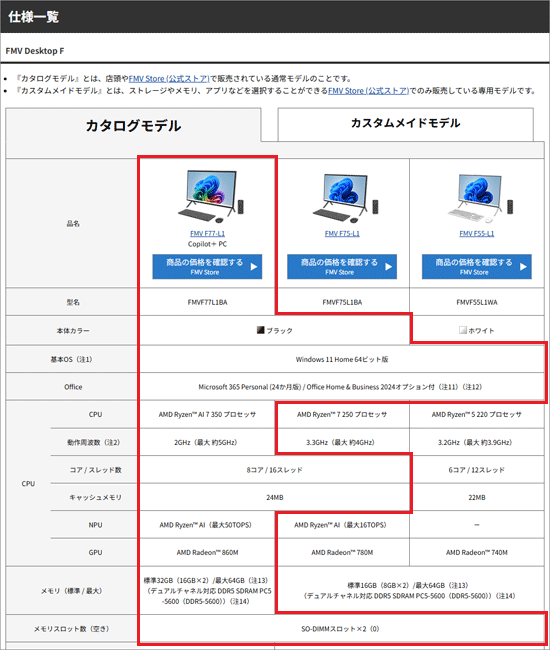Select model number FMVF55L1WA
This screenshot has height=650, width=550.
[x=477, y=302]
